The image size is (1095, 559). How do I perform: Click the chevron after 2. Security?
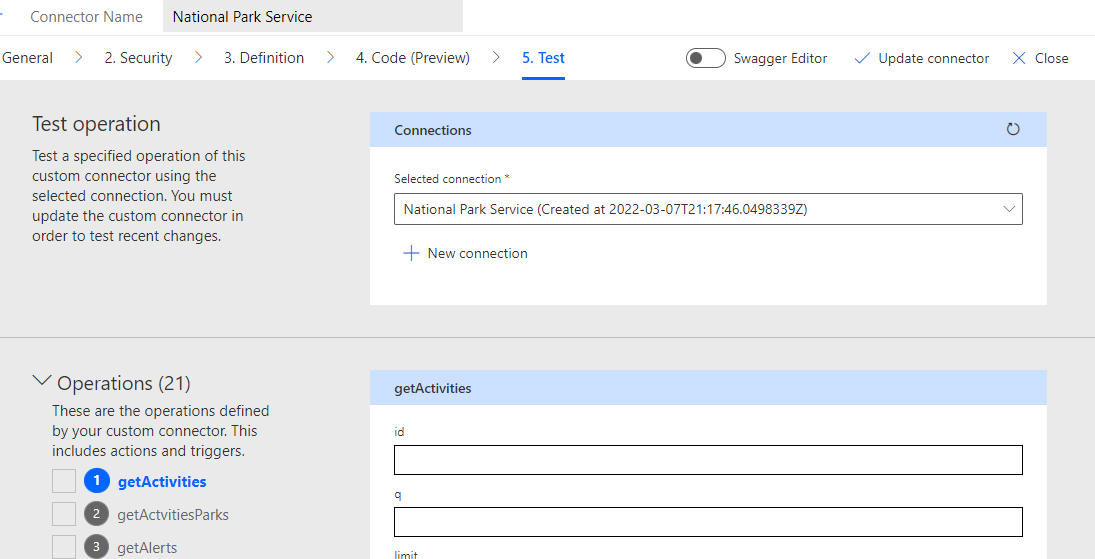pos(198,57)
